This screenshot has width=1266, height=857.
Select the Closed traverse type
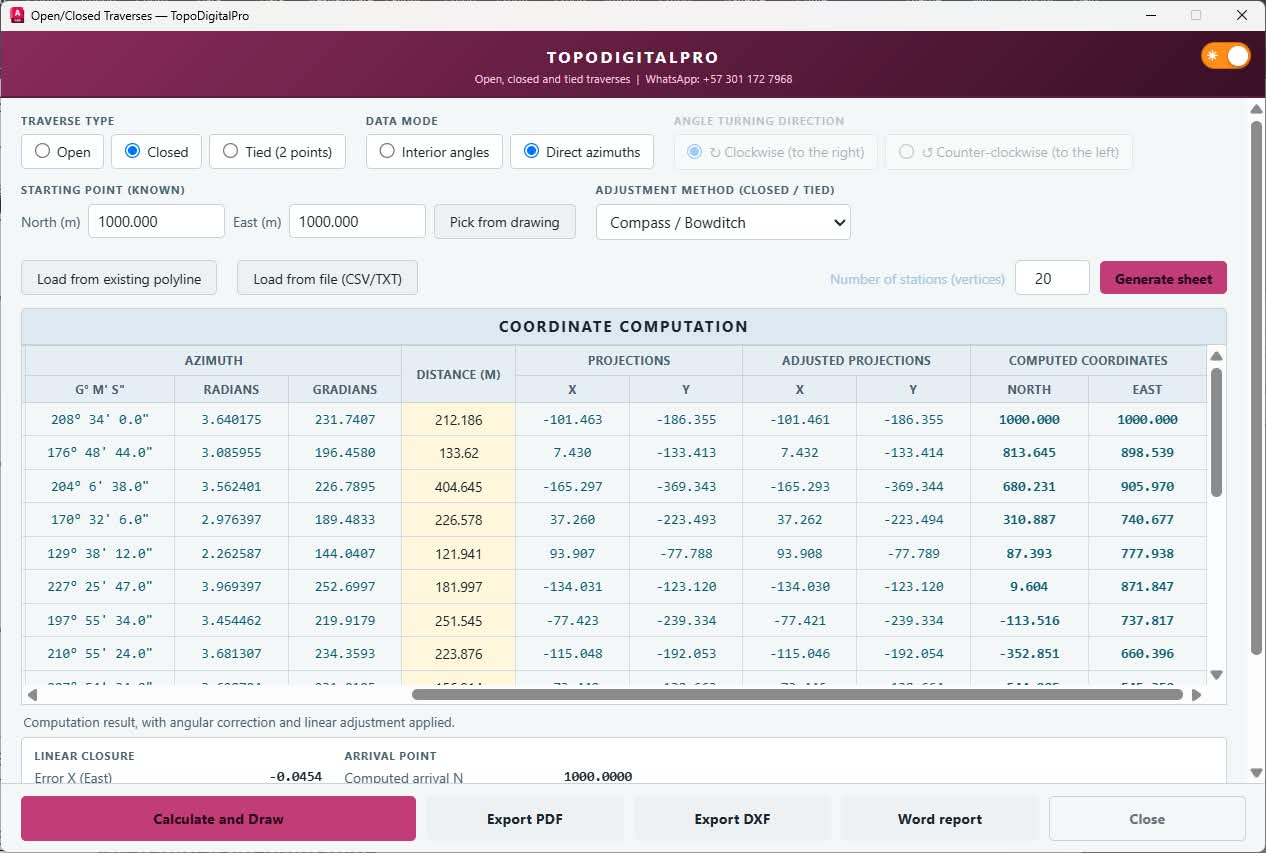156,152
